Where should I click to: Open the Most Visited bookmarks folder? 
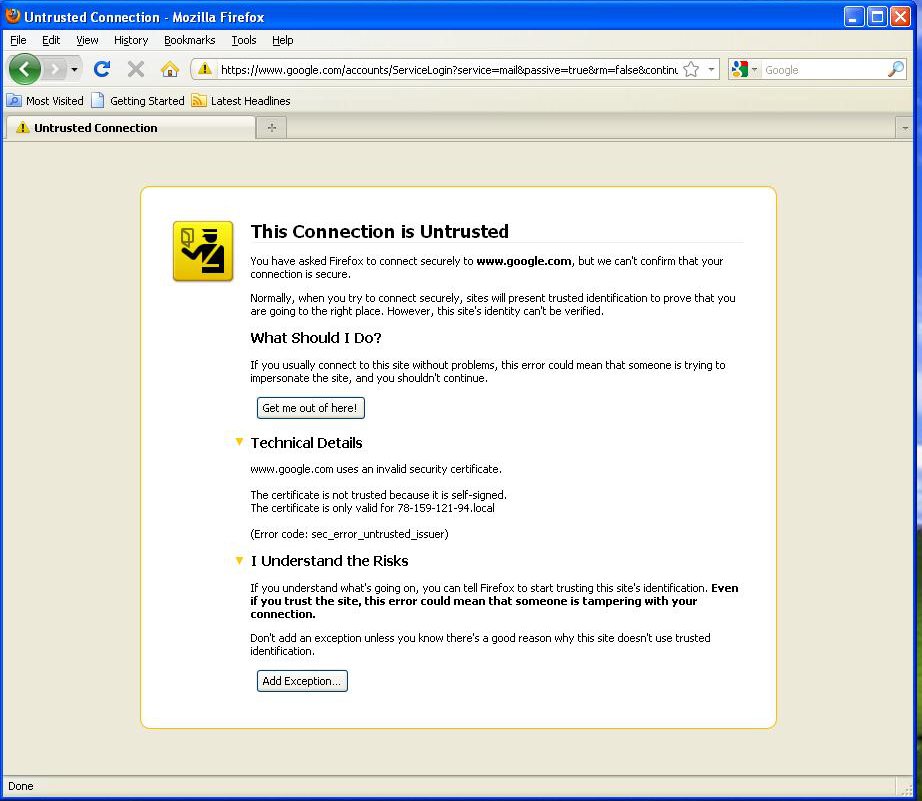pos(45,101)
